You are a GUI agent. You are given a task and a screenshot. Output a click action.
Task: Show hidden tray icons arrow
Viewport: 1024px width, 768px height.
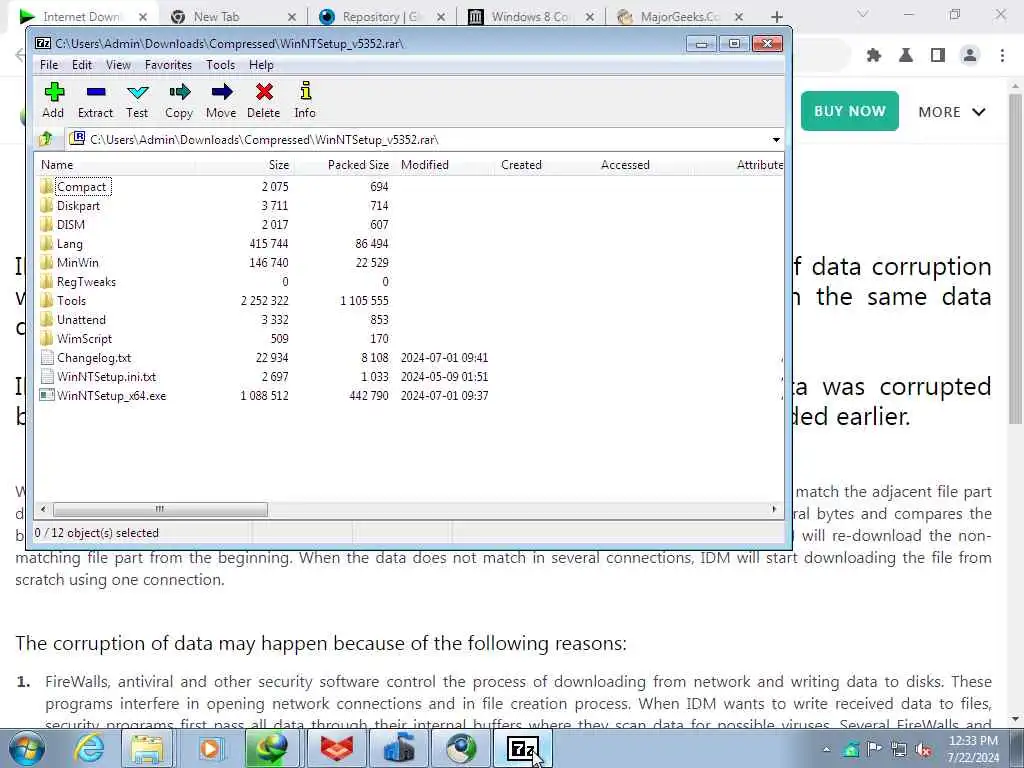coord(826,750)
